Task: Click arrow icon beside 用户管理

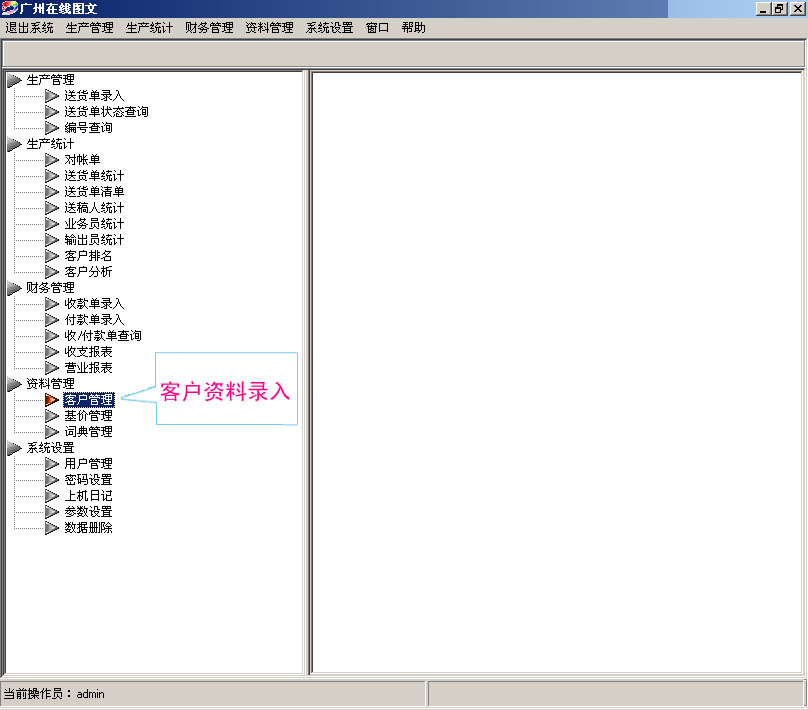Action: (52, 463)
